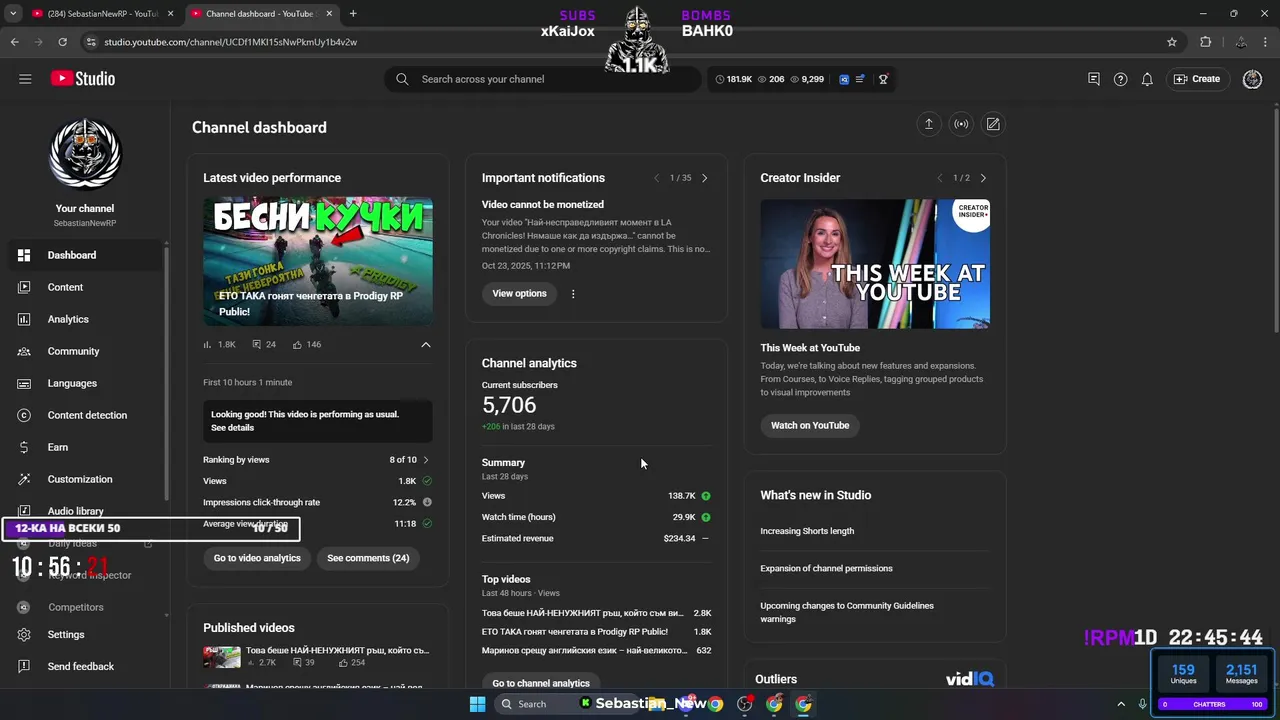Open the tab search dropdown arrow

click(x=12, y=14)
